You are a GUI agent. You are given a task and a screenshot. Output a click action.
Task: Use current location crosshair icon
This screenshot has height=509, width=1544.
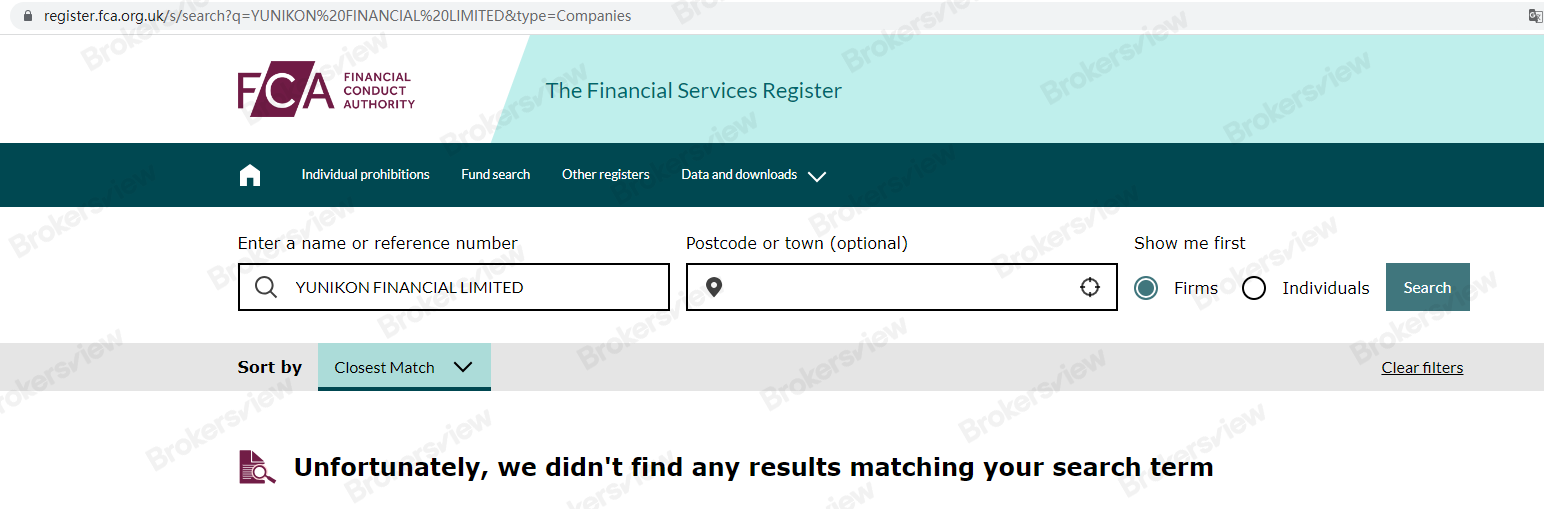click(x=1090, y=288)
